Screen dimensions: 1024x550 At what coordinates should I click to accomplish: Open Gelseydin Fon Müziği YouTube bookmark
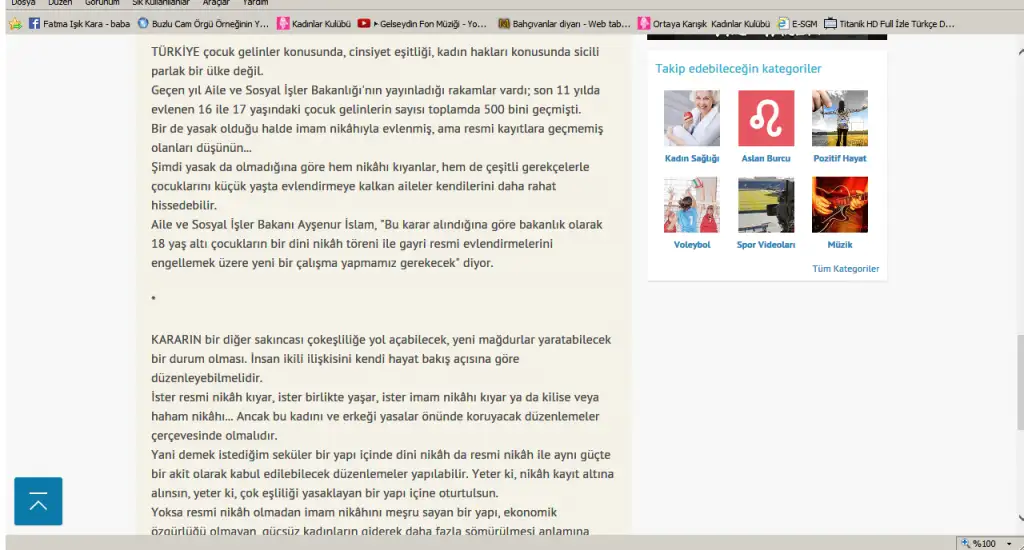point(423,24)
